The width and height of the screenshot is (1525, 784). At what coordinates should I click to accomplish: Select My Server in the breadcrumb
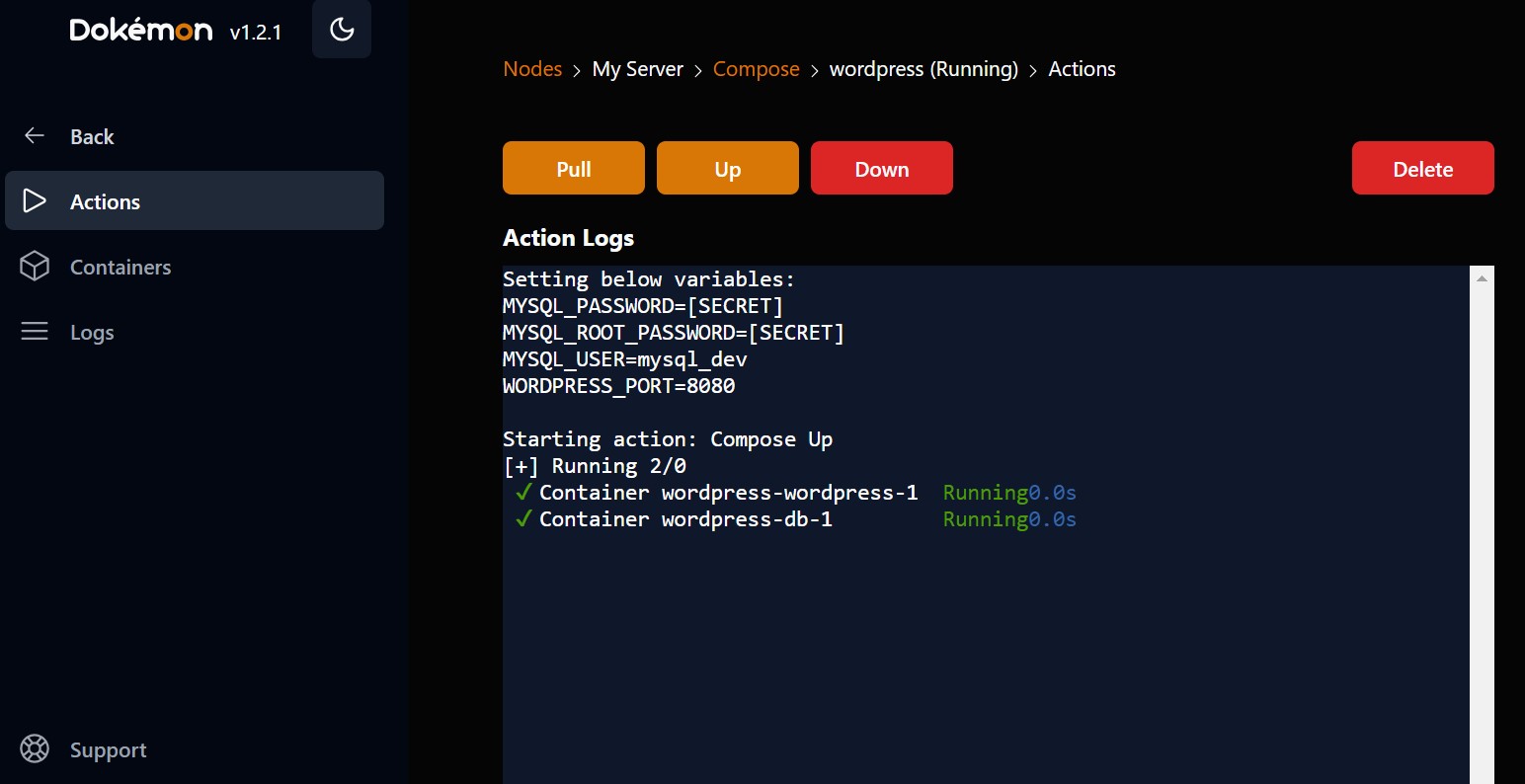coord(637,69)
